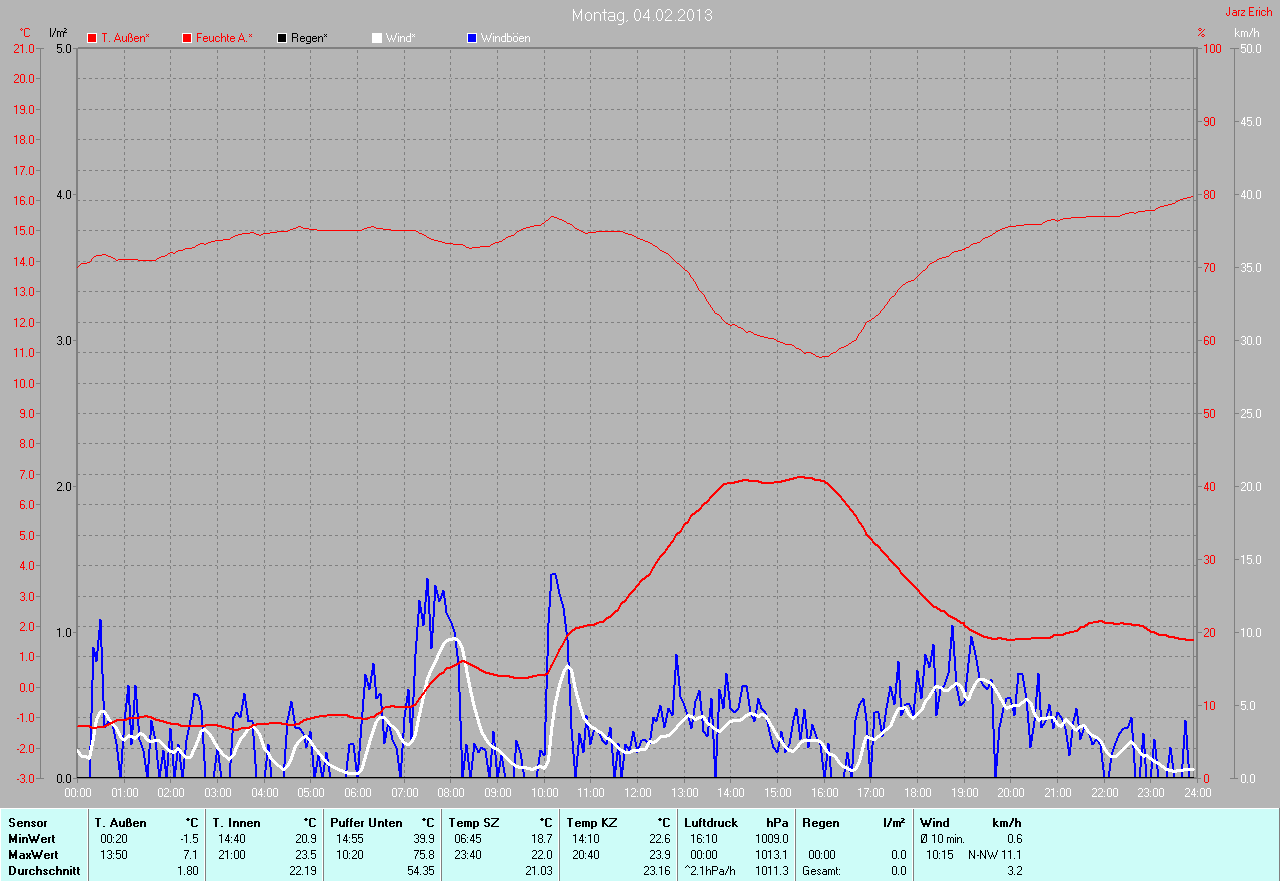This screenshot has width=1280, height=881.
Task: Select the 'Regen' column header in table
Action: coord(820,823)
